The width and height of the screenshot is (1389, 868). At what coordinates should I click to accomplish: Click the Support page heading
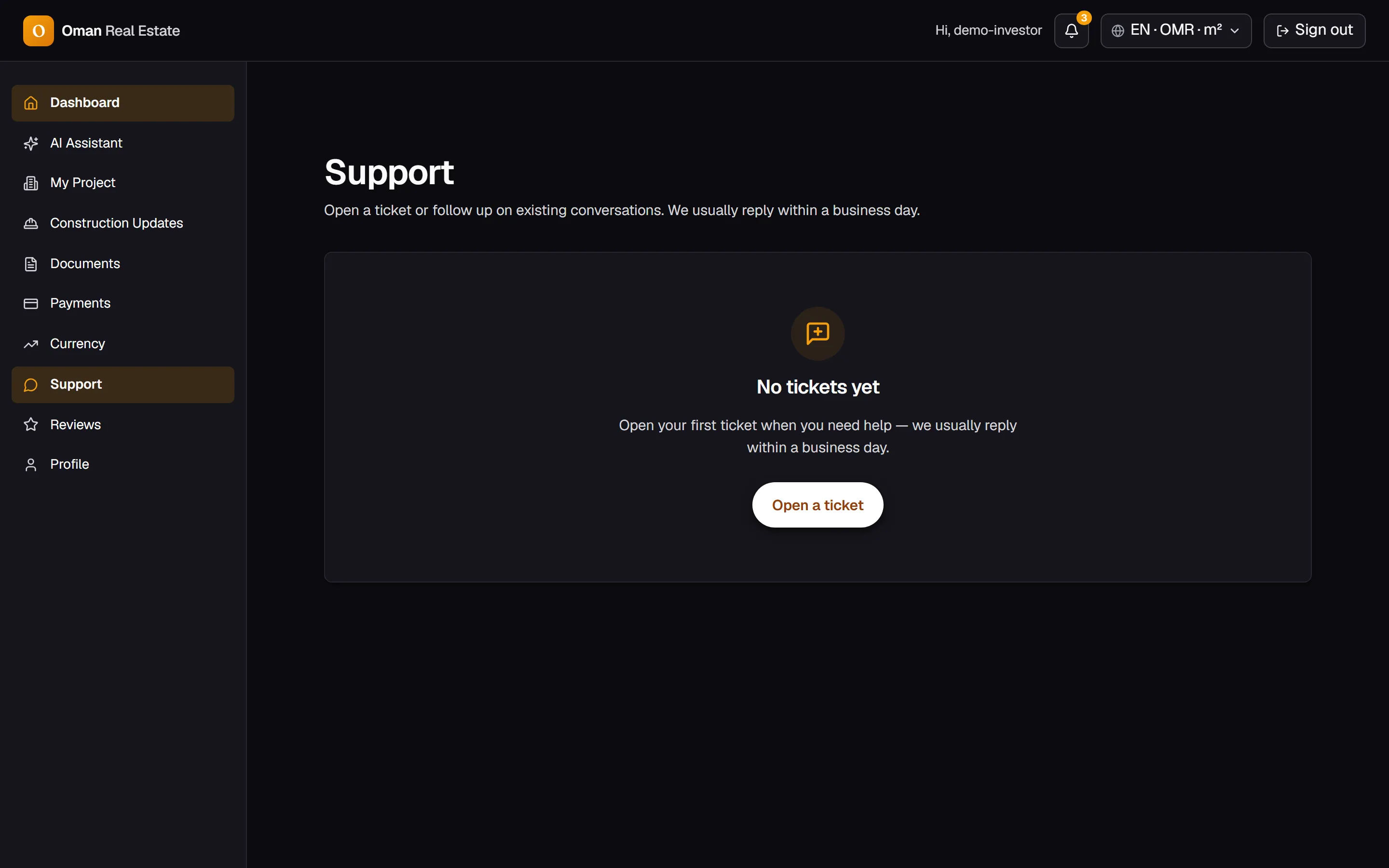tap(389, 172)
